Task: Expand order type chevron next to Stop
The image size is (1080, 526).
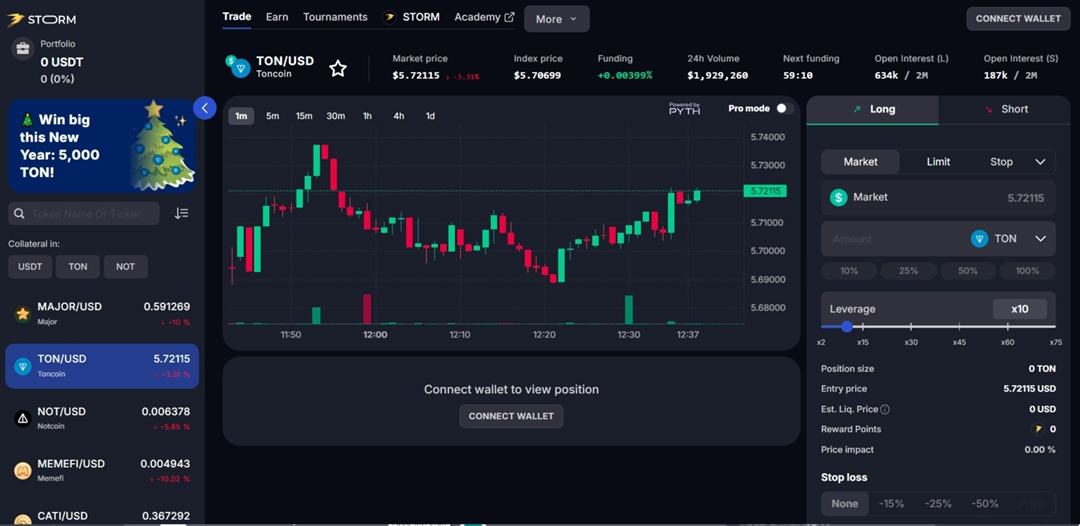Action: pyautogui.click(x=1040, y=162)
